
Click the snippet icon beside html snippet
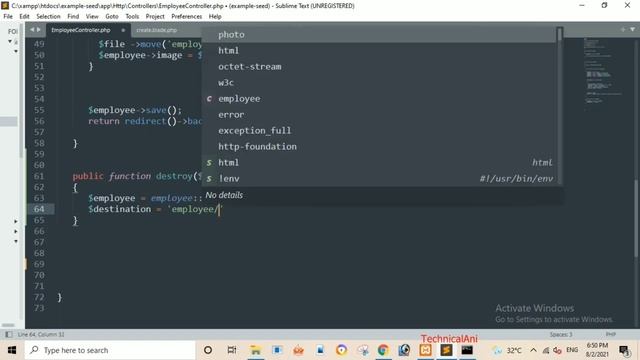209,162
